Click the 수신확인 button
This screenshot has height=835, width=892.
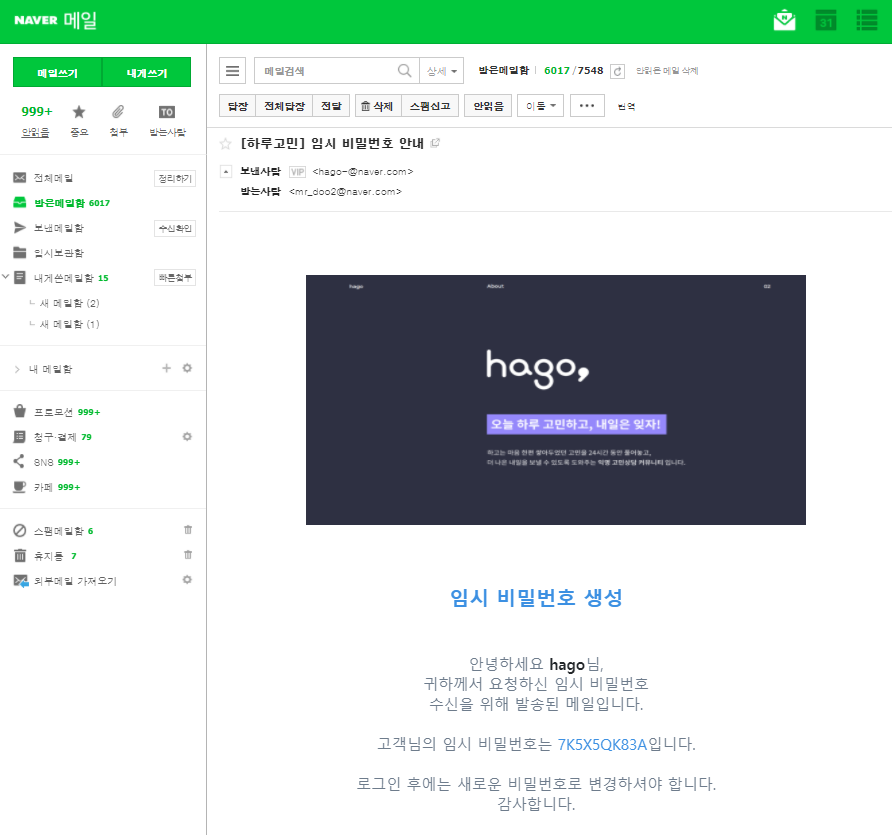tap(175, 228)
